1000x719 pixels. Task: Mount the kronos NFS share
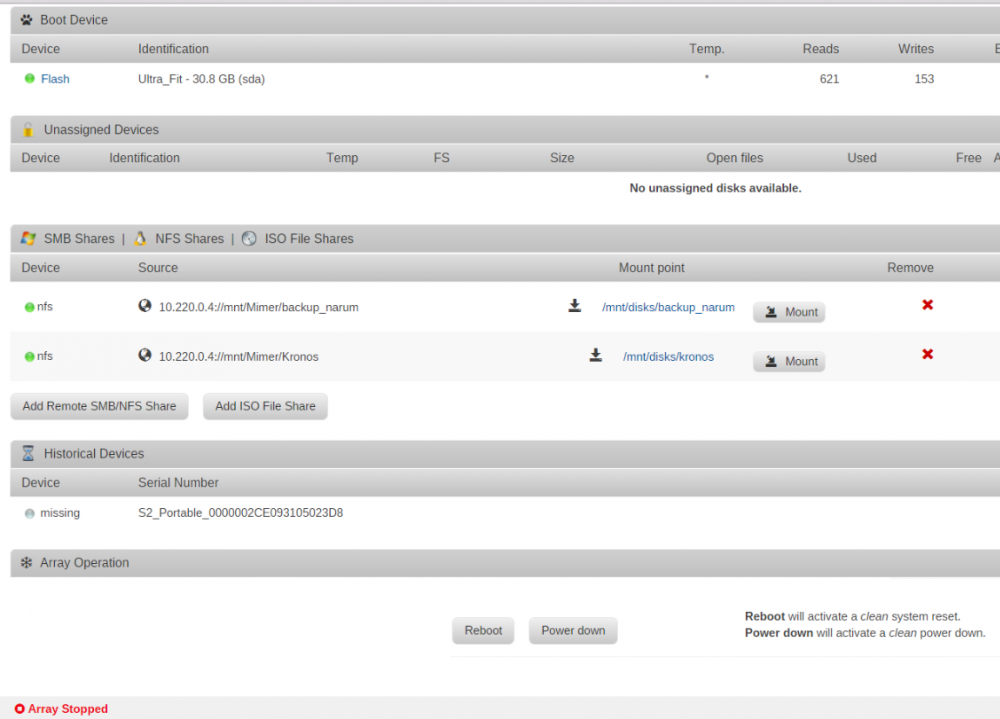point(789,361)
